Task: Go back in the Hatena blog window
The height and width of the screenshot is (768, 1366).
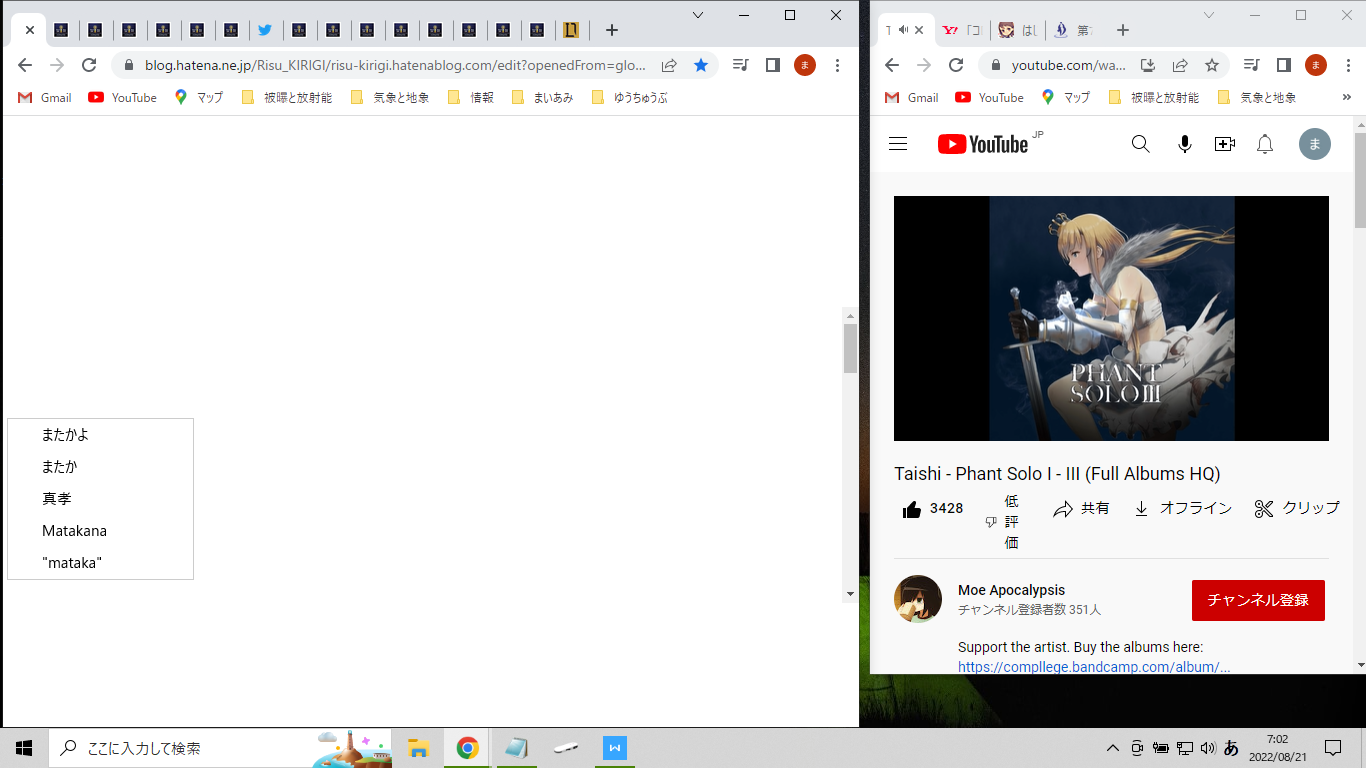Action: click(25, 65)
